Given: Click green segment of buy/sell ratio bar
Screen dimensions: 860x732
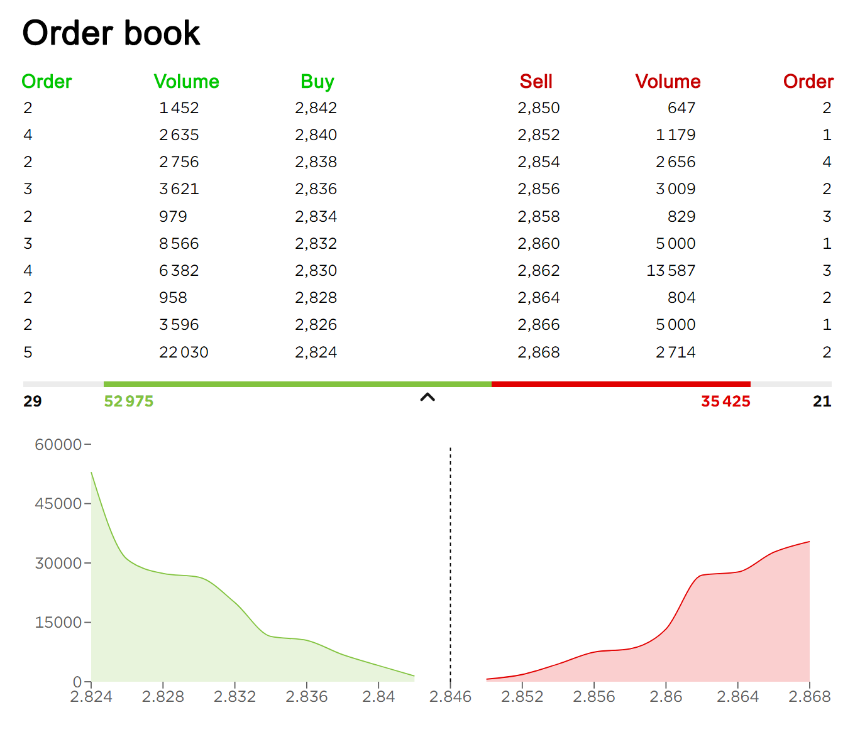Looking at the screenshot, I should coord(297,384).
